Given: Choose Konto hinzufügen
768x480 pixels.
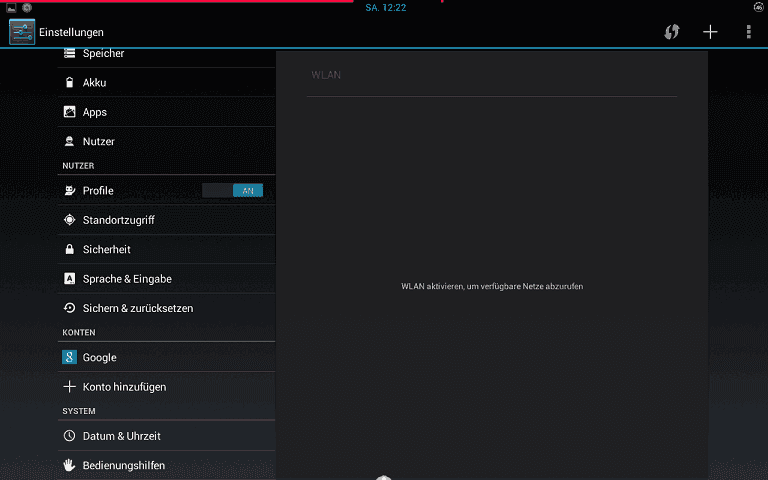Looking at the screenshot, I should point(167,386).
